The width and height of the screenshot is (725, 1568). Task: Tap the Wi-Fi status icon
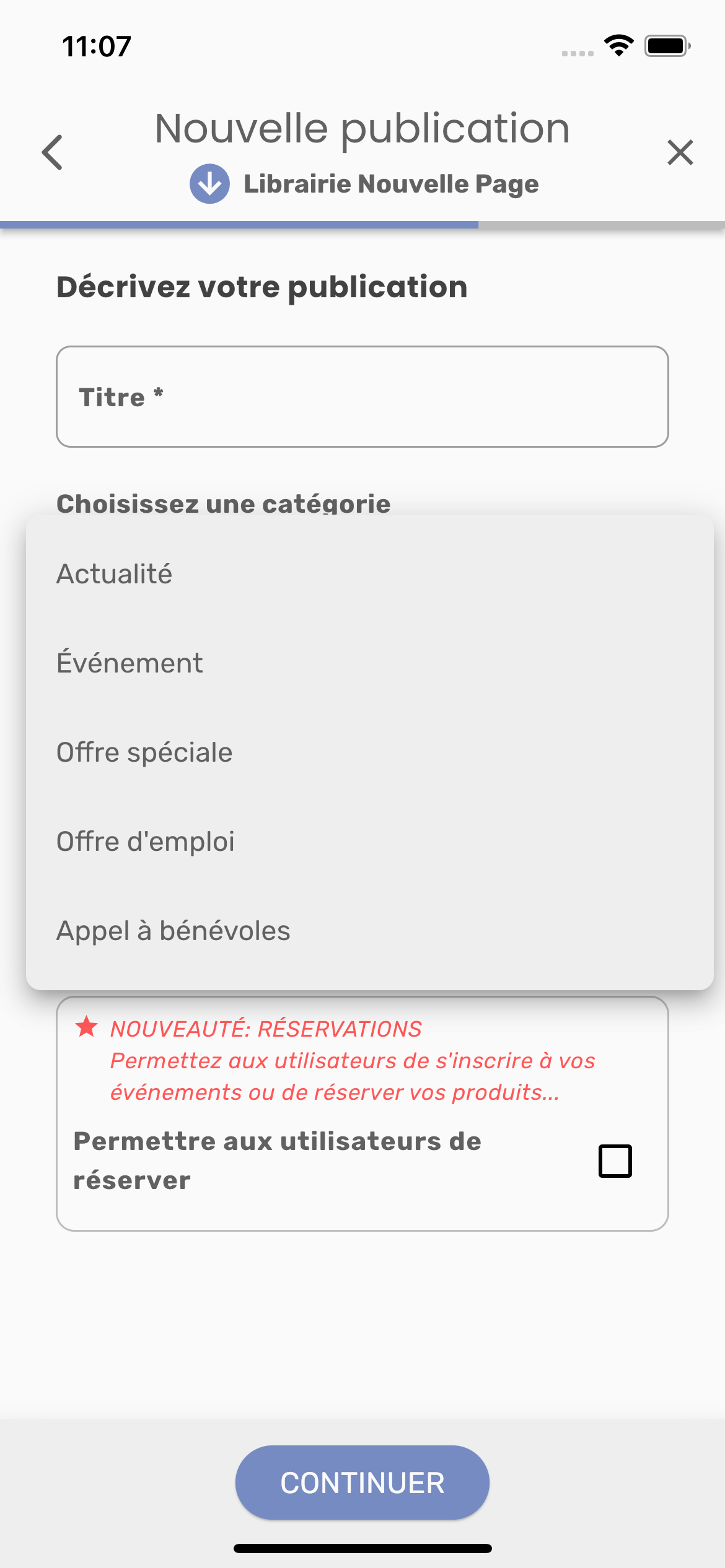[x=618, y=46]
